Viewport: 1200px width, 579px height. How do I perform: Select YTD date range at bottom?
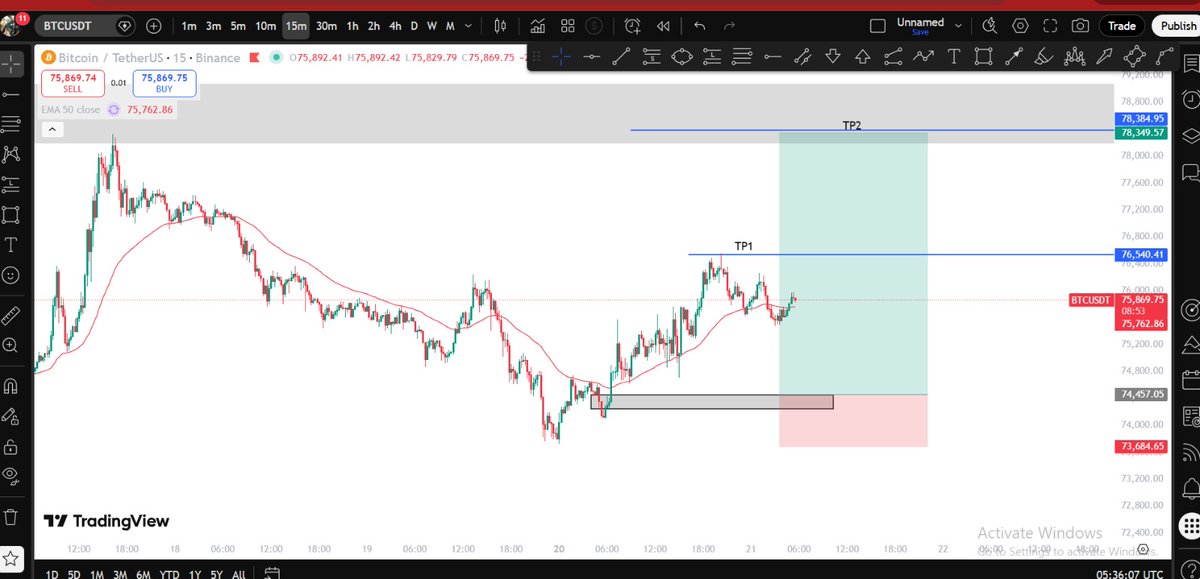[x=168, y=573]
